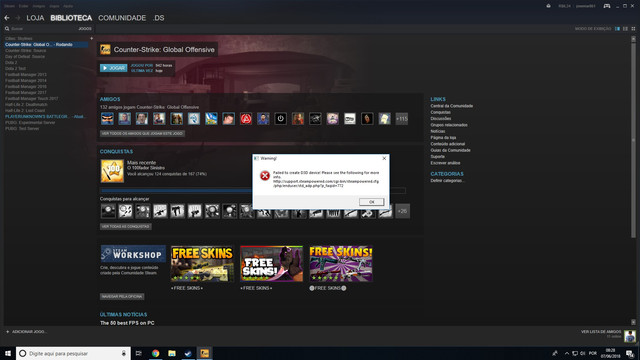Open the second locked achievement icon
Image resolution: width=640 pixels, height=360 pixels.
tap(125, 211)
